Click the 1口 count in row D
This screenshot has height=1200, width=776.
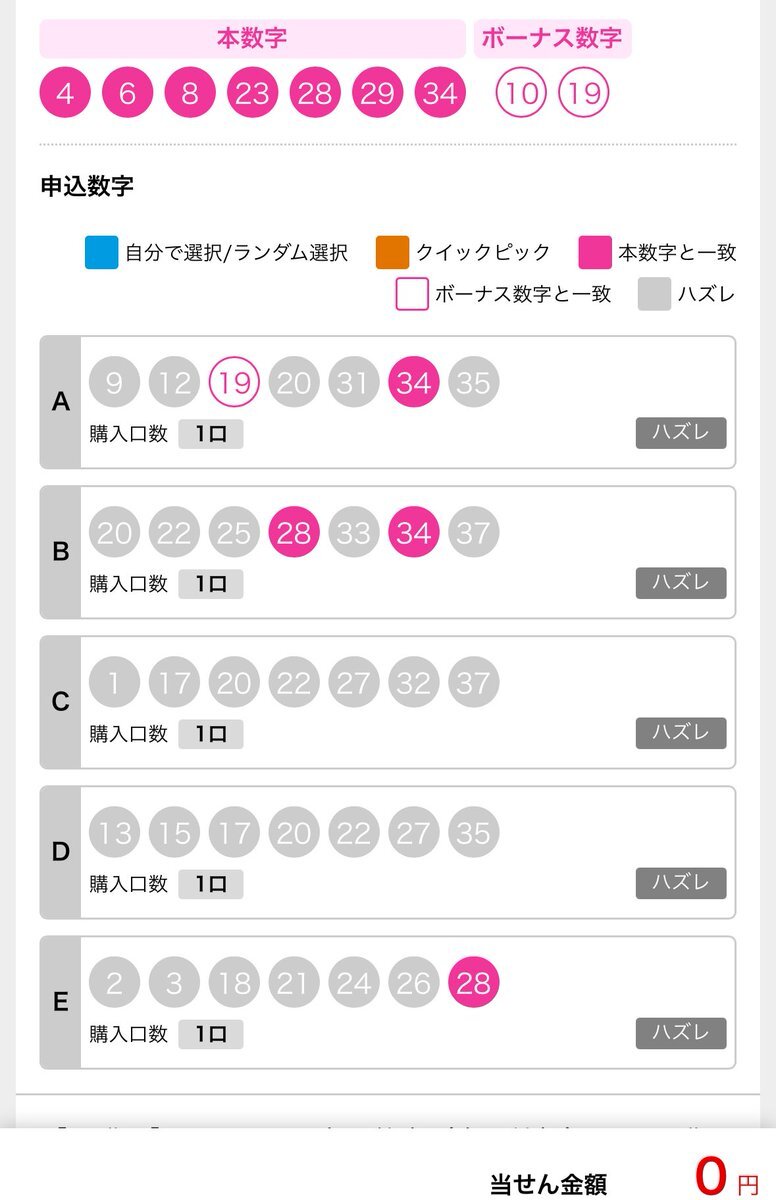(211, 884)
